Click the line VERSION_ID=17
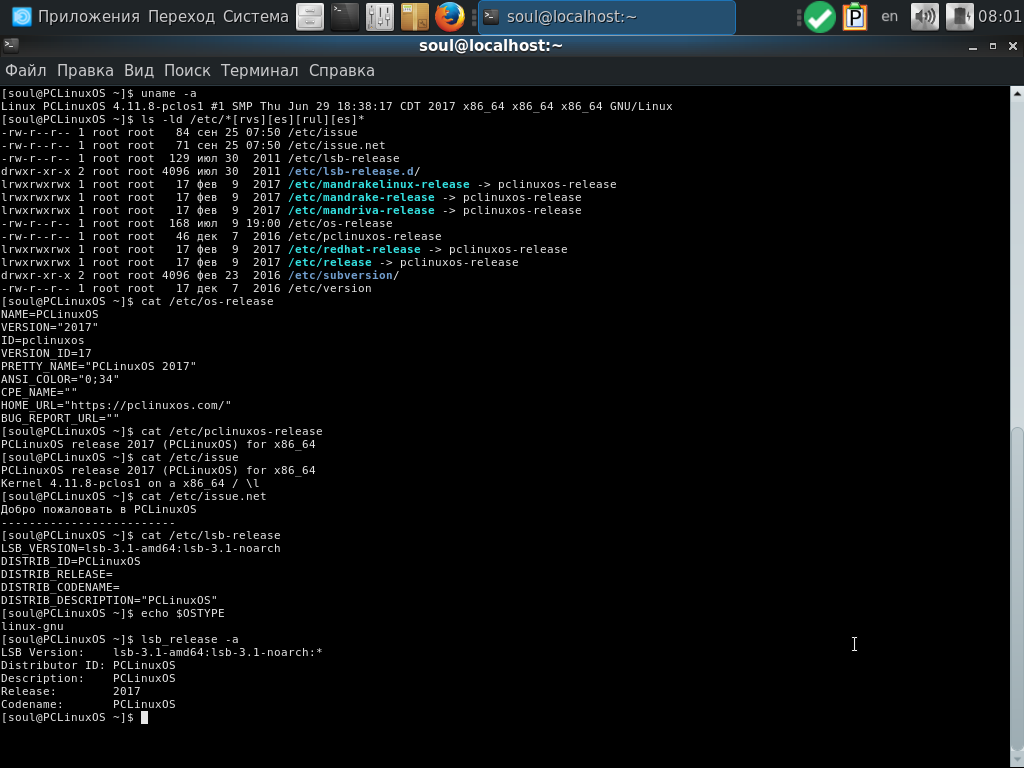This screenshot has width=1024, height=768. (46, 353)
